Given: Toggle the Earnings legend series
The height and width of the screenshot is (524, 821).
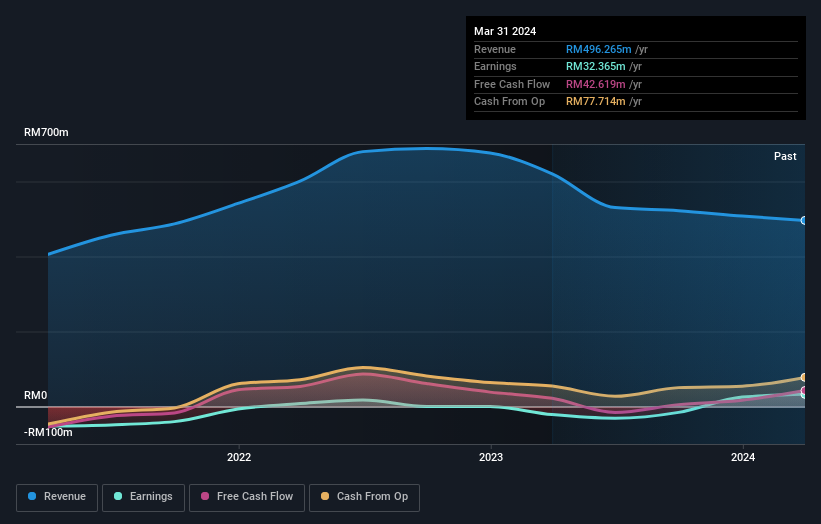Looking at the screenshot, I should [143, 497].
